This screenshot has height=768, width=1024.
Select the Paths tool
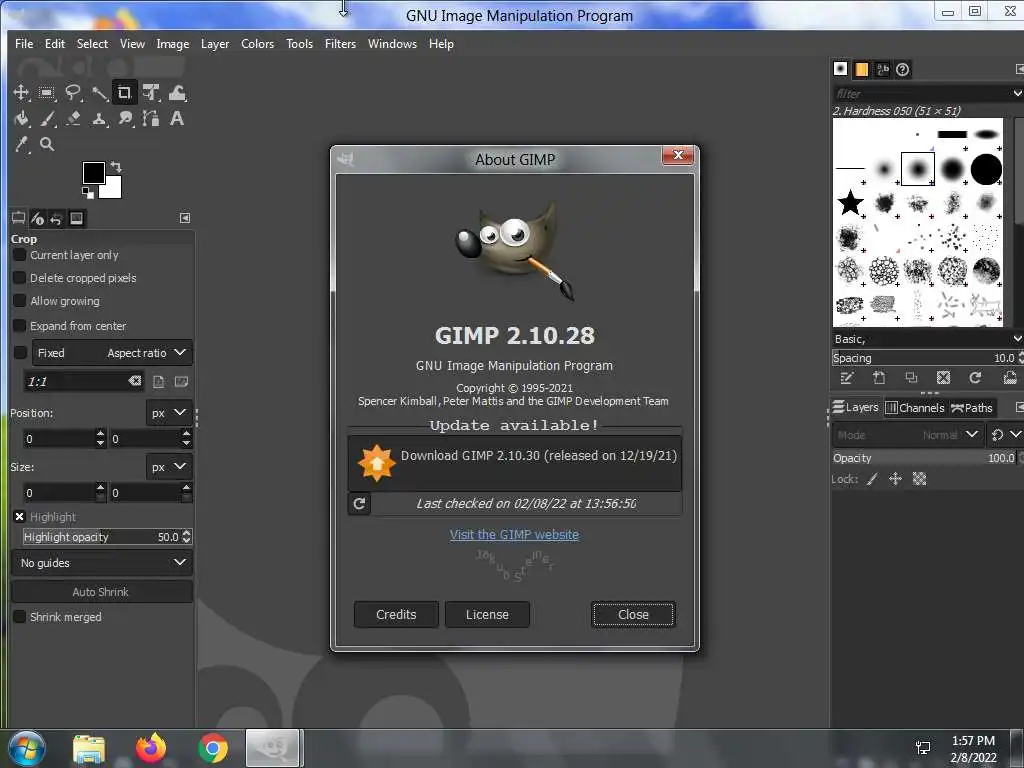coord(151,118)
